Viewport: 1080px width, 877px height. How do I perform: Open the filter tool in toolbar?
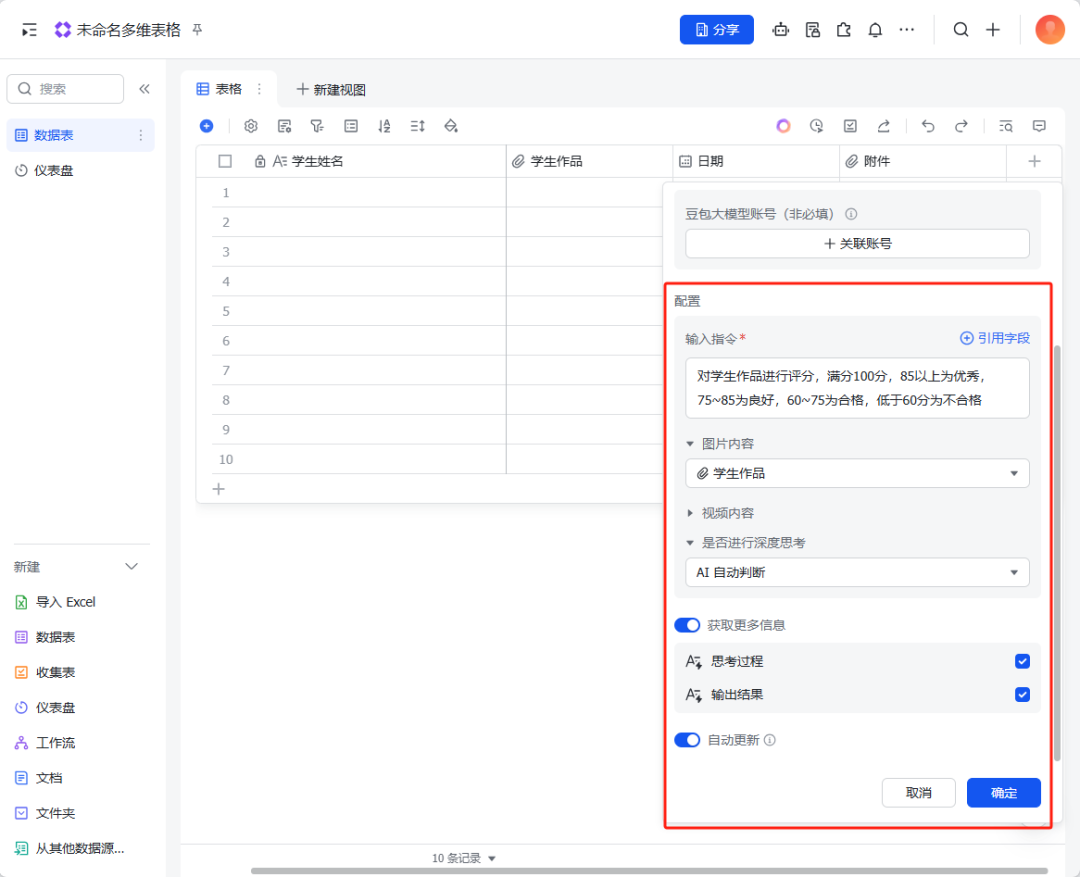point(317,126)
